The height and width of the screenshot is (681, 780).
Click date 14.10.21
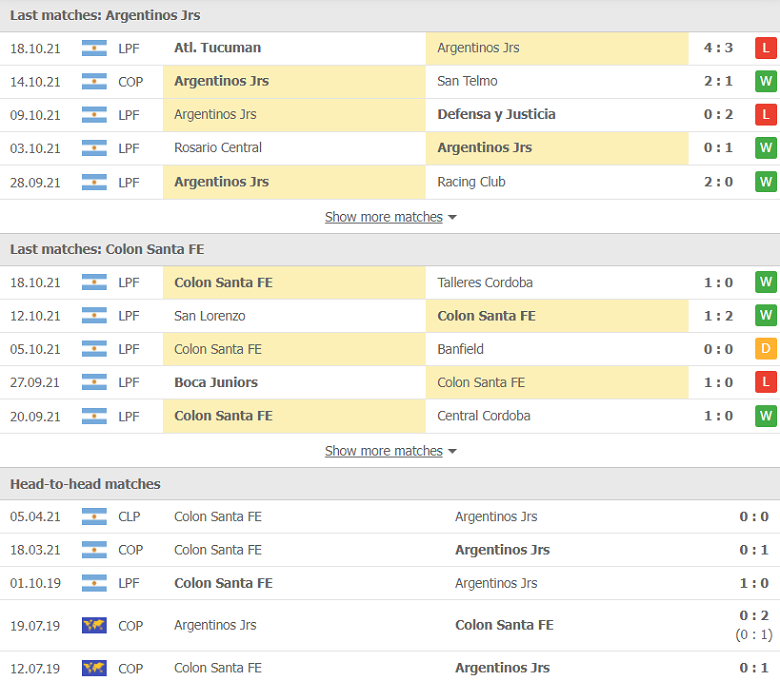pos(35,82)
